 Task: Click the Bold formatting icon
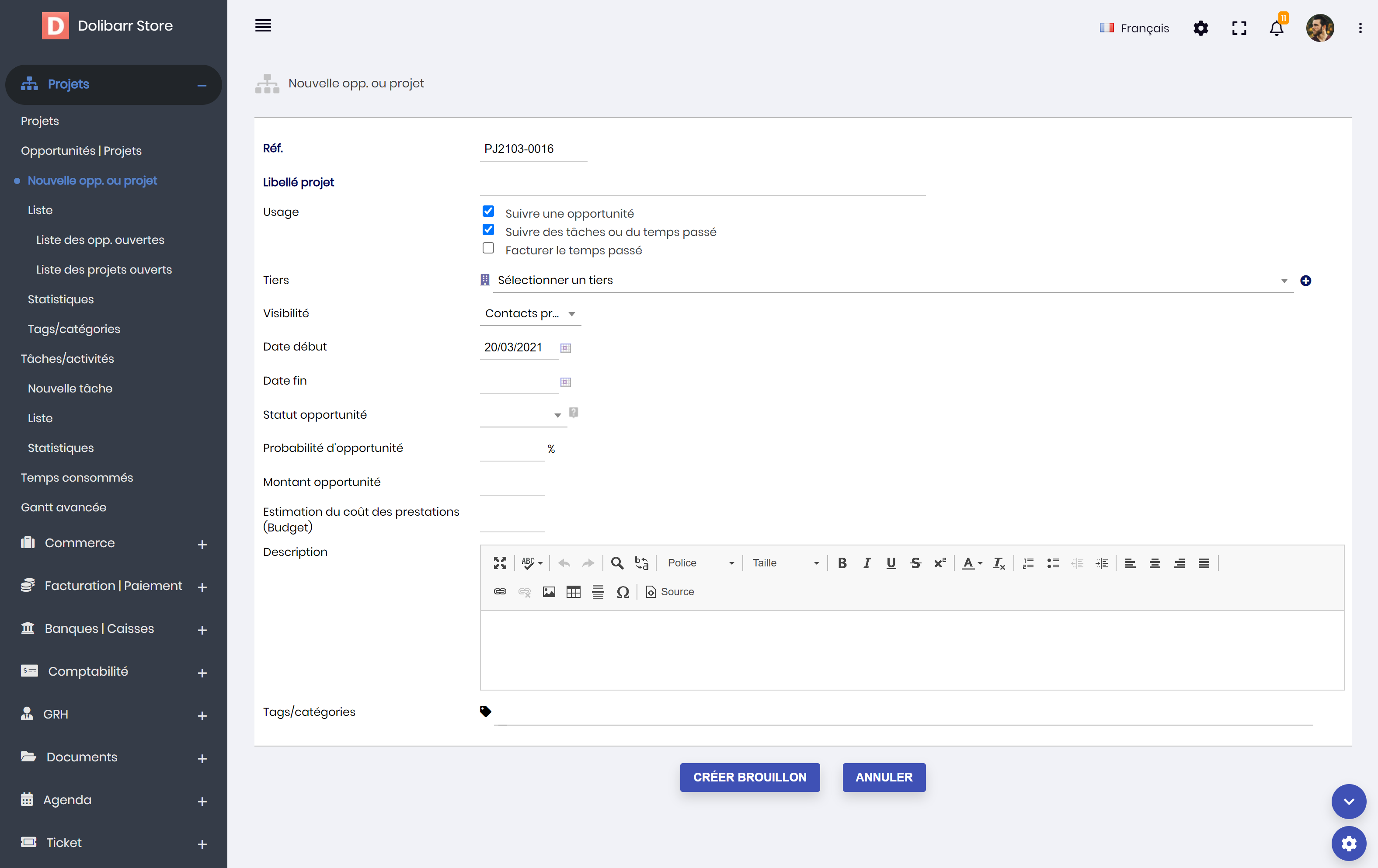point(842,563)
